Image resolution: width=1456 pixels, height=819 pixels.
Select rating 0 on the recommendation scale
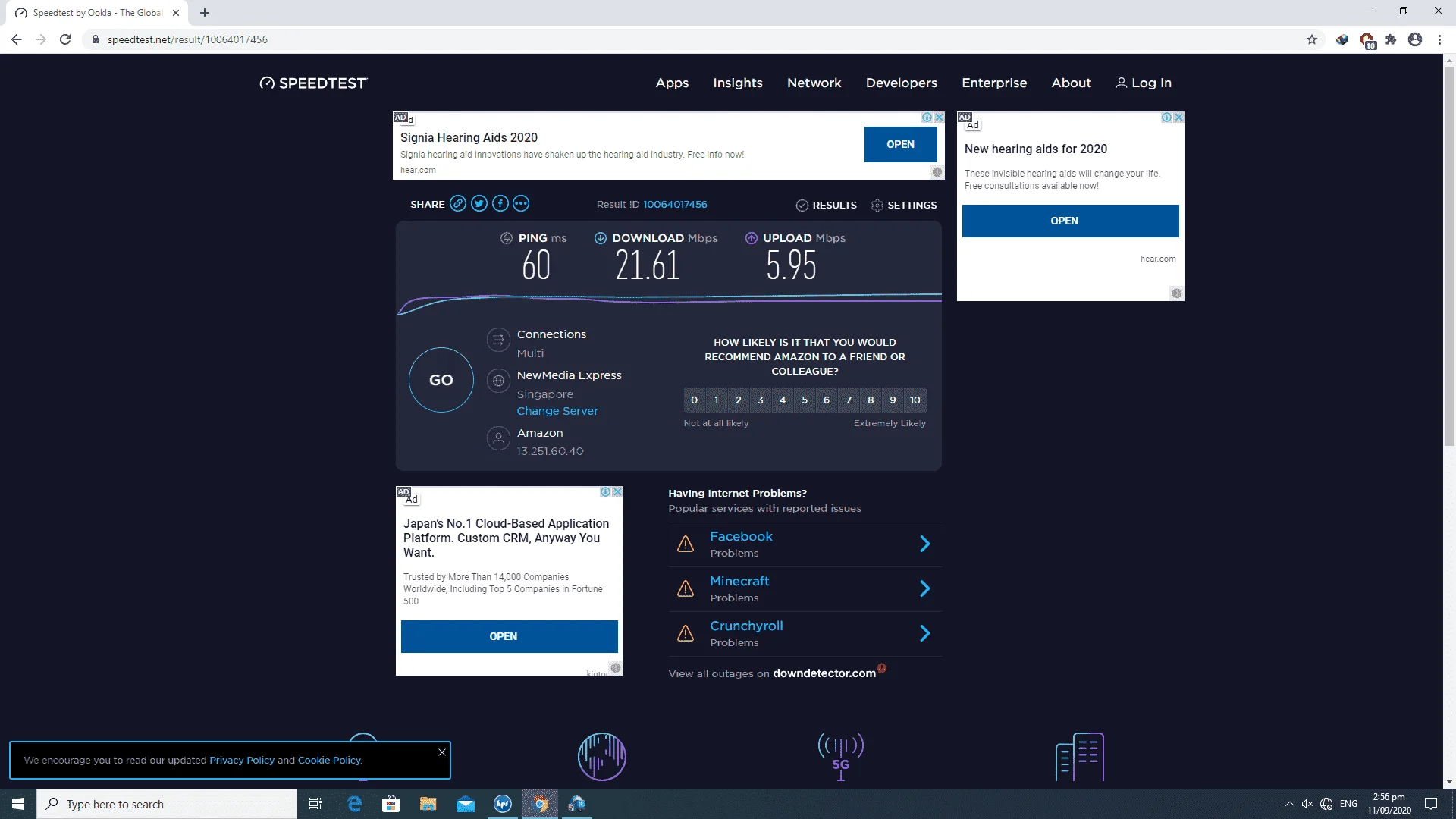pyautogui.click(x=694, y=400)
